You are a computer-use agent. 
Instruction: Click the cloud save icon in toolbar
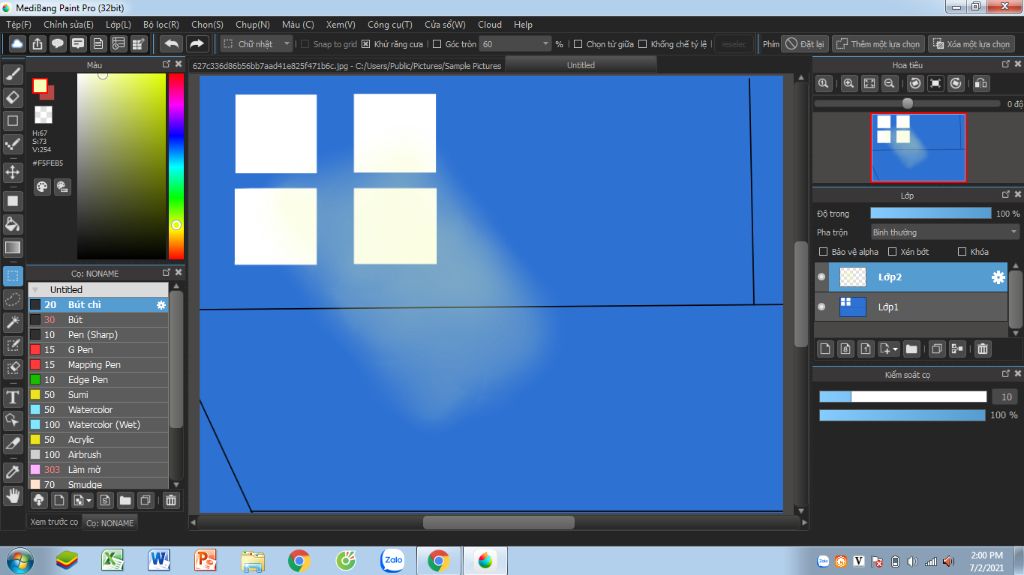[17, 44]
